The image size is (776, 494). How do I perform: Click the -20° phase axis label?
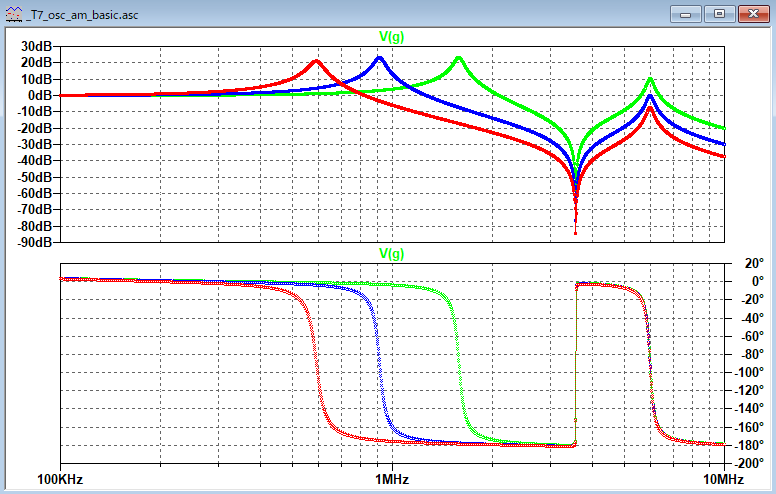752,300
